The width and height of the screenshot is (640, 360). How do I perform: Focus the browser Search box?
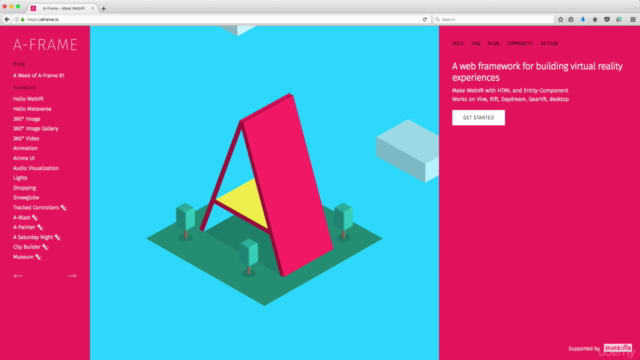[x=493, y=19]
